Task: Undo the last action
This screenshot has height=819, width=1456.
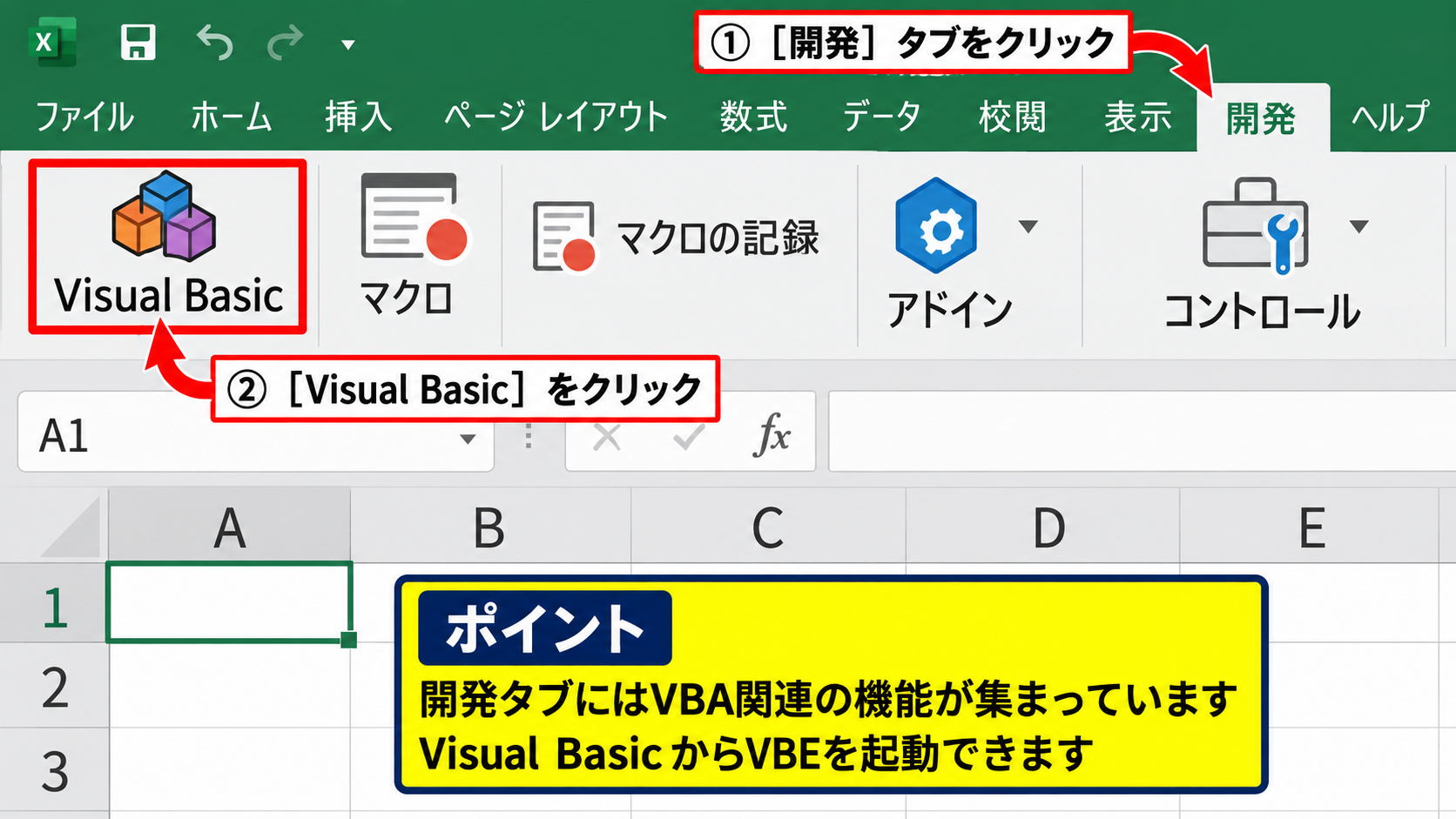Action: (x=214, y=42)
